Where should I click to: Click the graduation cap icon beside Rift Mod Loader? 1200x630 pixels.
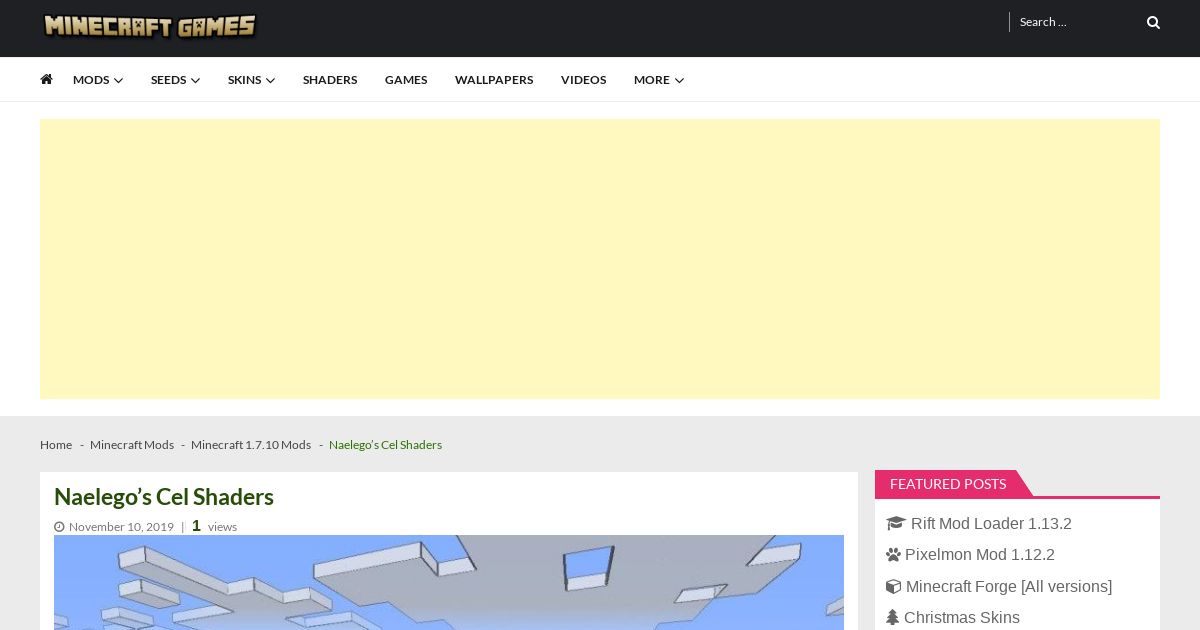tap(895, 523)
